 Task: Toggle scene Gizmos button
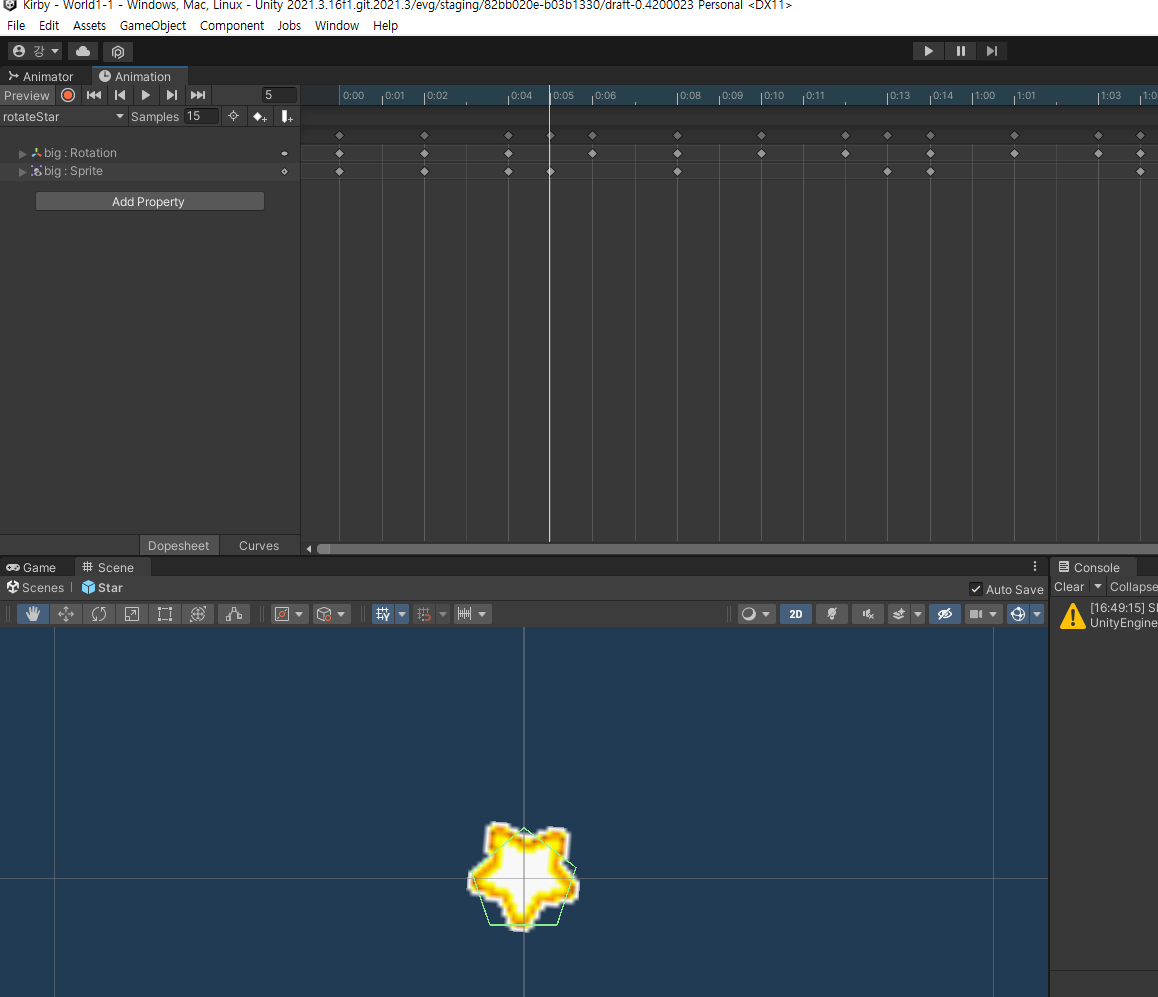coord(1018,614)
